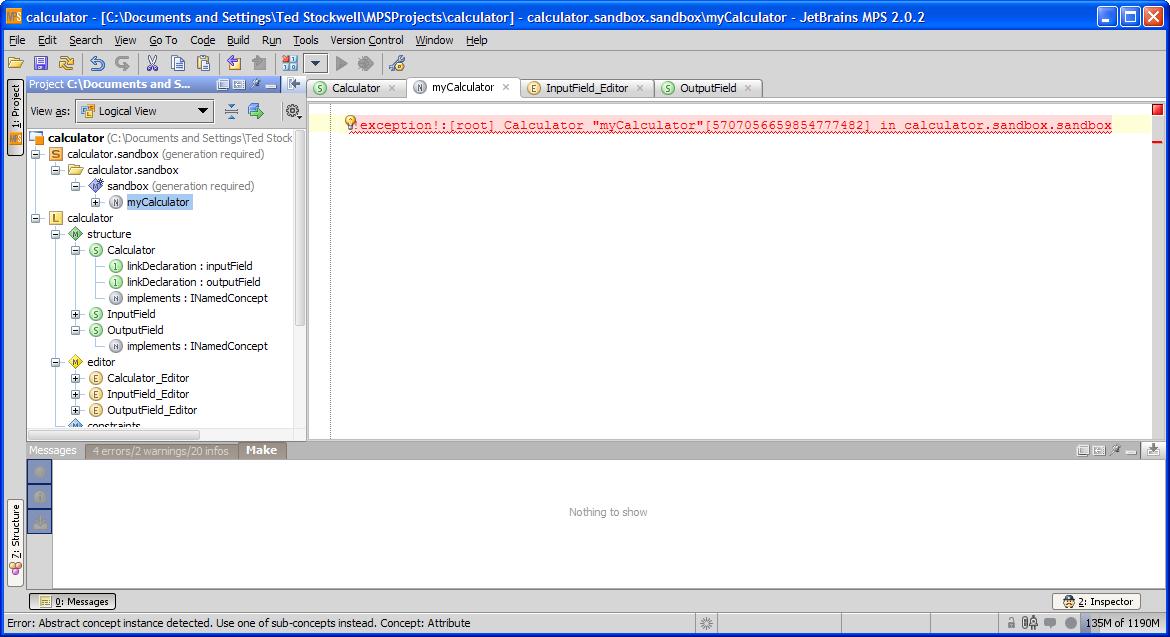
Task: Switch to the Calculator editor tab
Action: (x=356, y=88)
